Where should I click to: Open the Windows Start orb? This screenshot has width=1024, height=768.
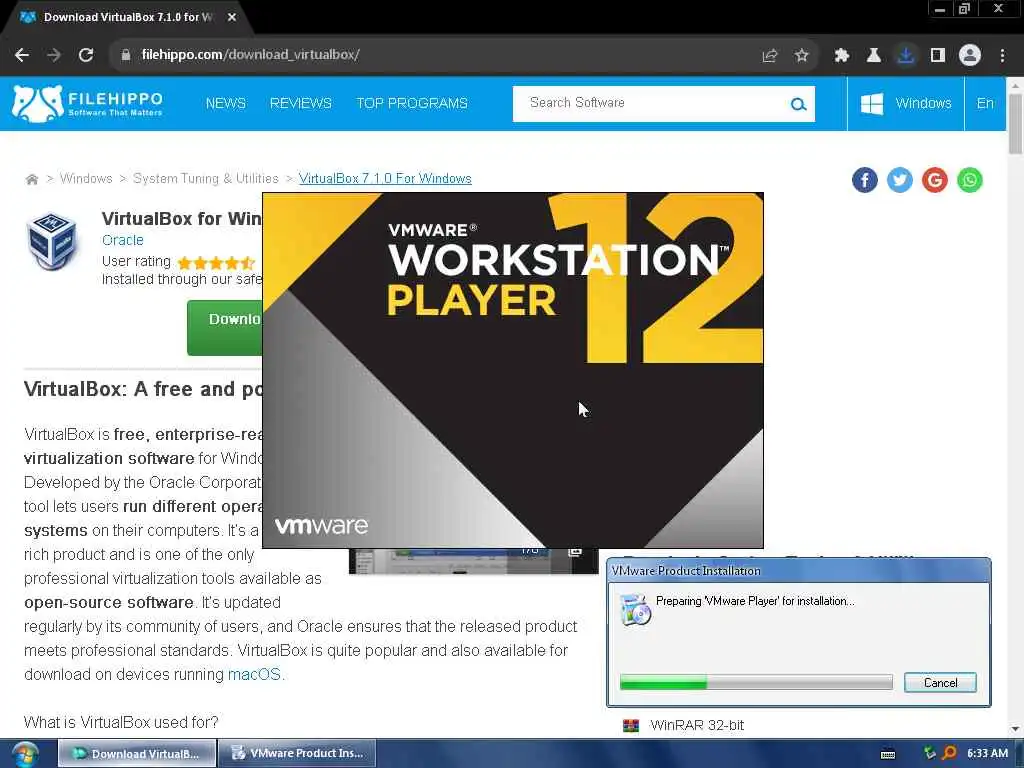[x=25, y=754]
